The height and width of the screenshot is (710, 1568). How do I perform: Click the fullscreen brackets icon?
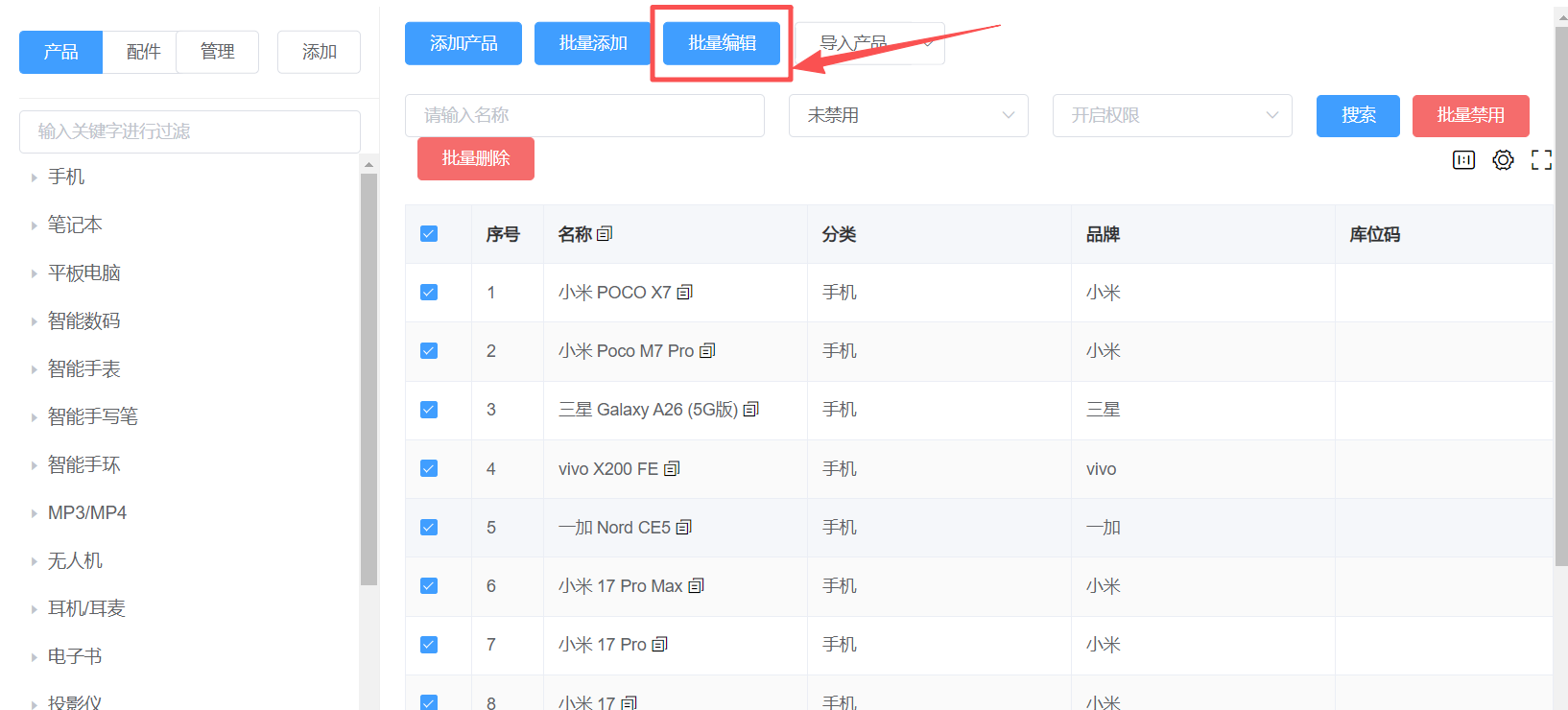(x=1541, y=160)
